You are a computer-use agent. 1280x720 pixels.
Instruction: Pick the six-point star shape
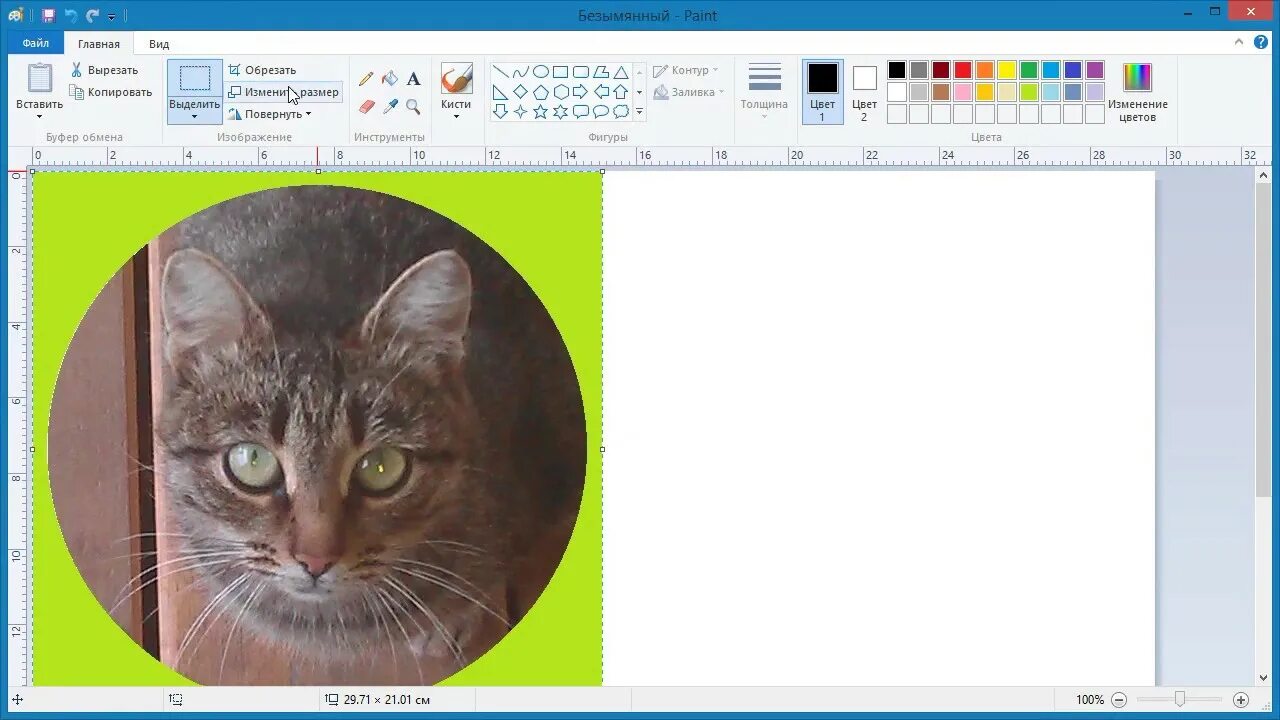[x=560, y=111]
